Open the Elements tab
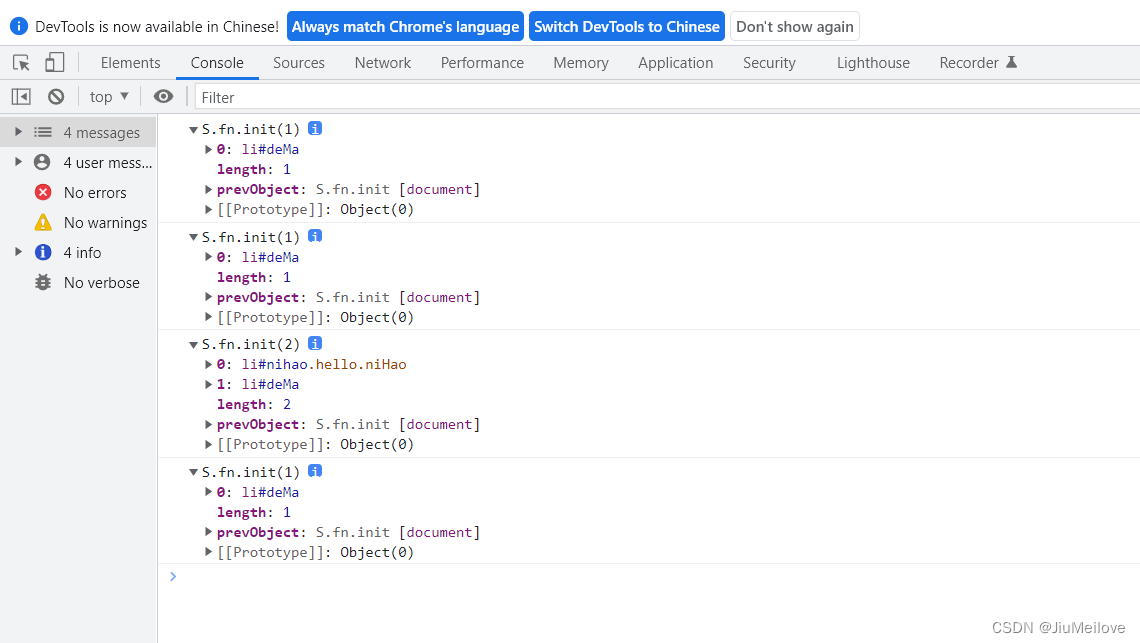This screenshot has width=1140, height=643. click(130, 63)
